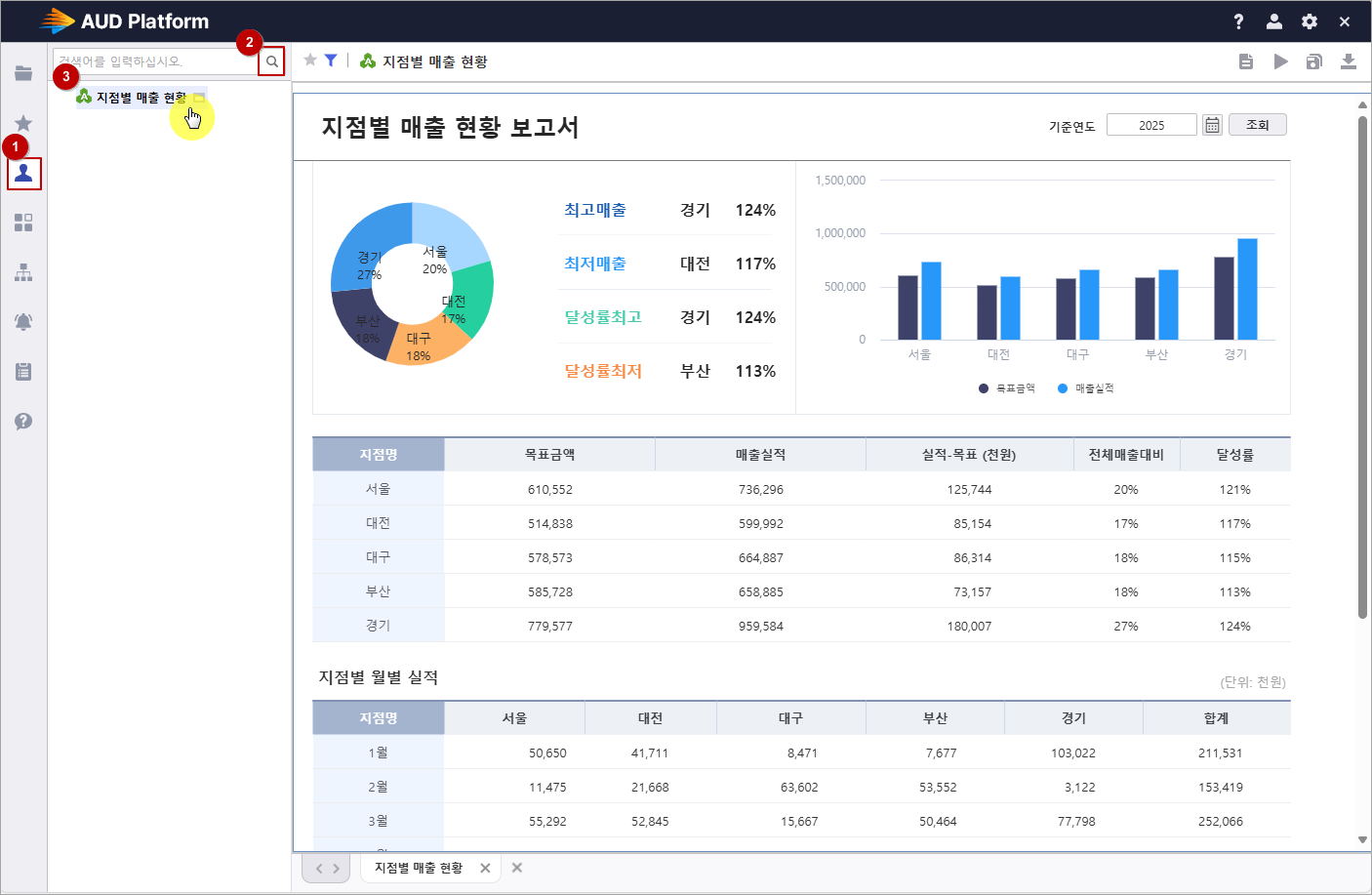Viewport: 1372px width, 895px height.
Task: Open the dashboard grid icon in sidebar
Action: pyautogui.click(x=23, y=223)
